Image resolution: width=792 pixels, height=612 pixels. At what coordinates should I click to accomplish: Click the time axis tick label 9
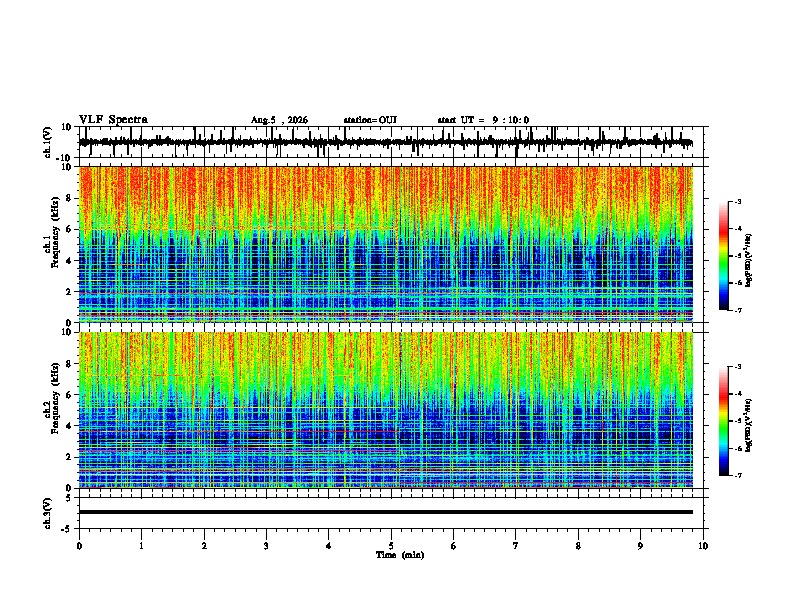point(640,546)
